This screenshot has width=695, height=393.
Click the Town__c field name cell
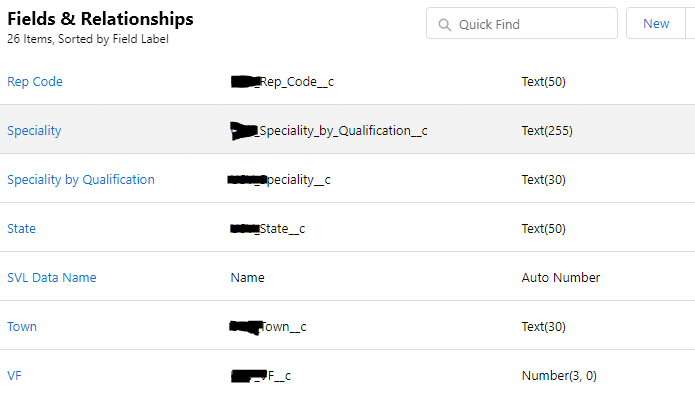point(268,327)
